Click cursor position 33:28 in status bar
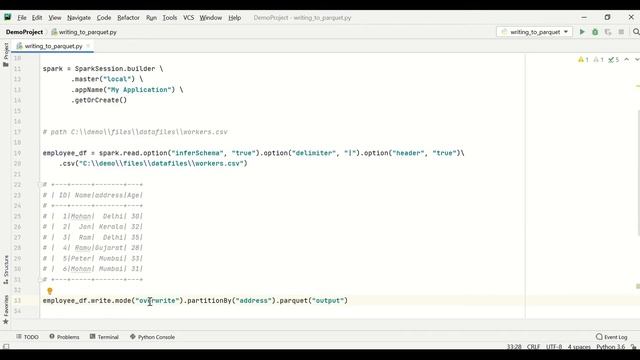This screenshot has width=640, height=360. click(x=514, y=347)
